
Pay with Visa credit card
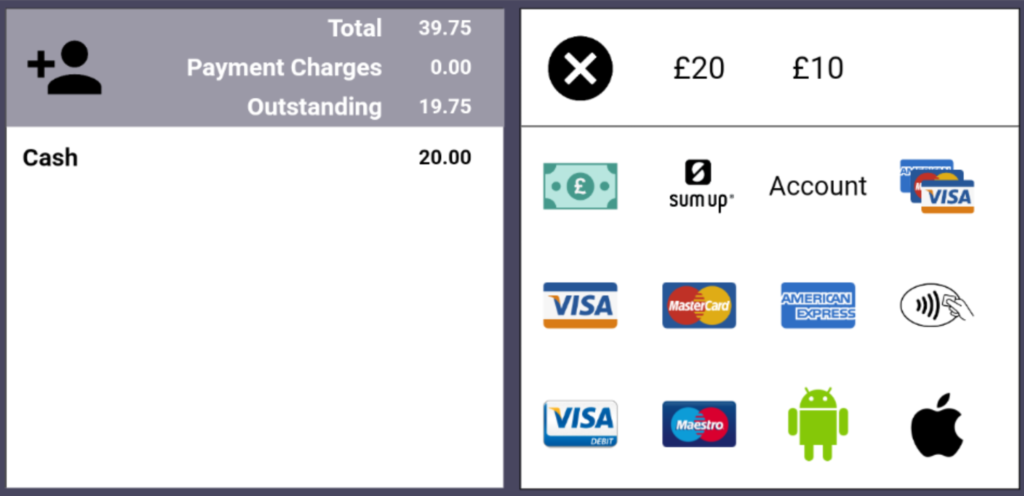click(580, 305)
